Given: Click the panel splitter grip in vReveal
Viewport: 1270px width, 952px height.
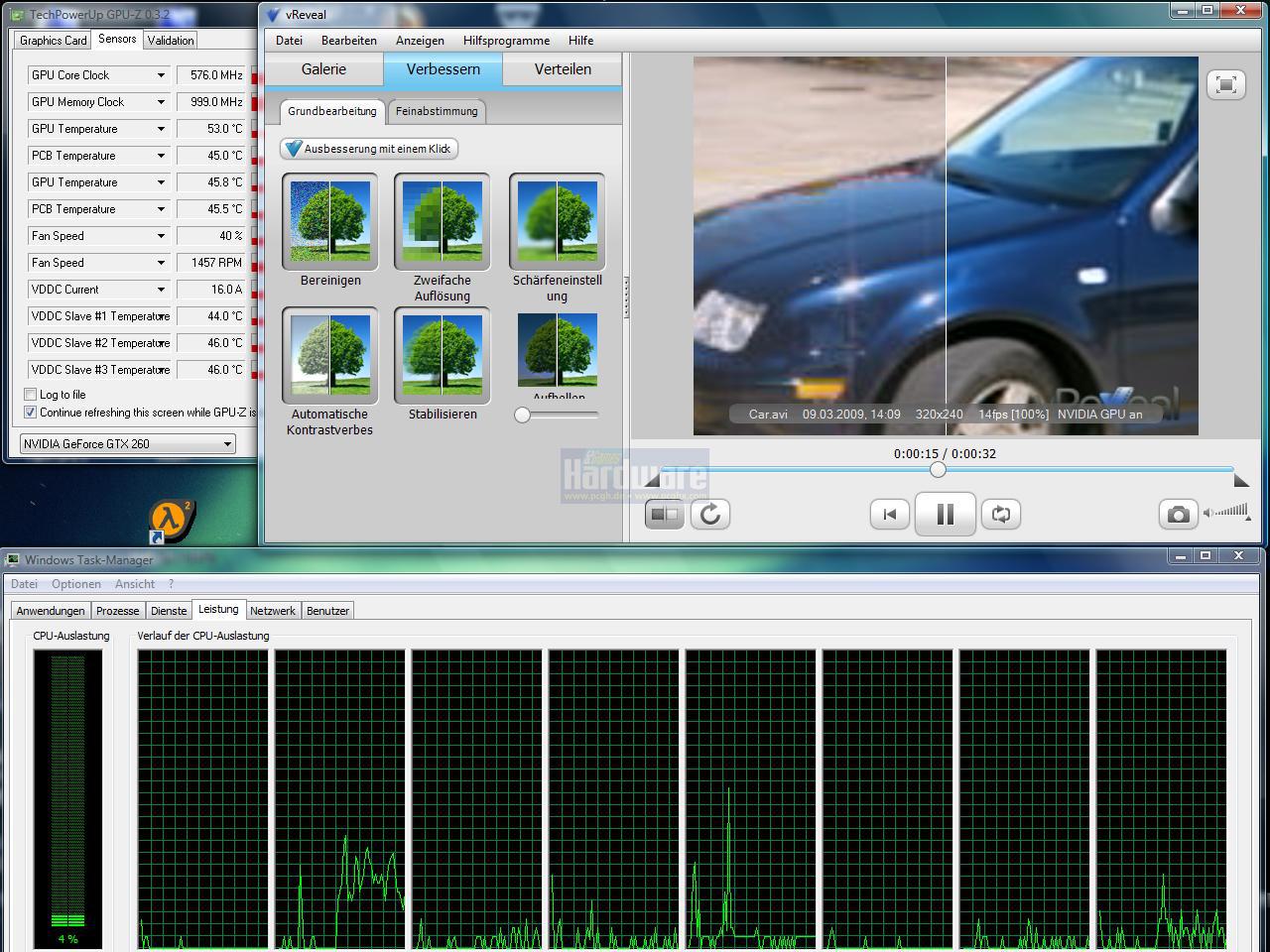Looking at the screenshot, I should (626, 297).
